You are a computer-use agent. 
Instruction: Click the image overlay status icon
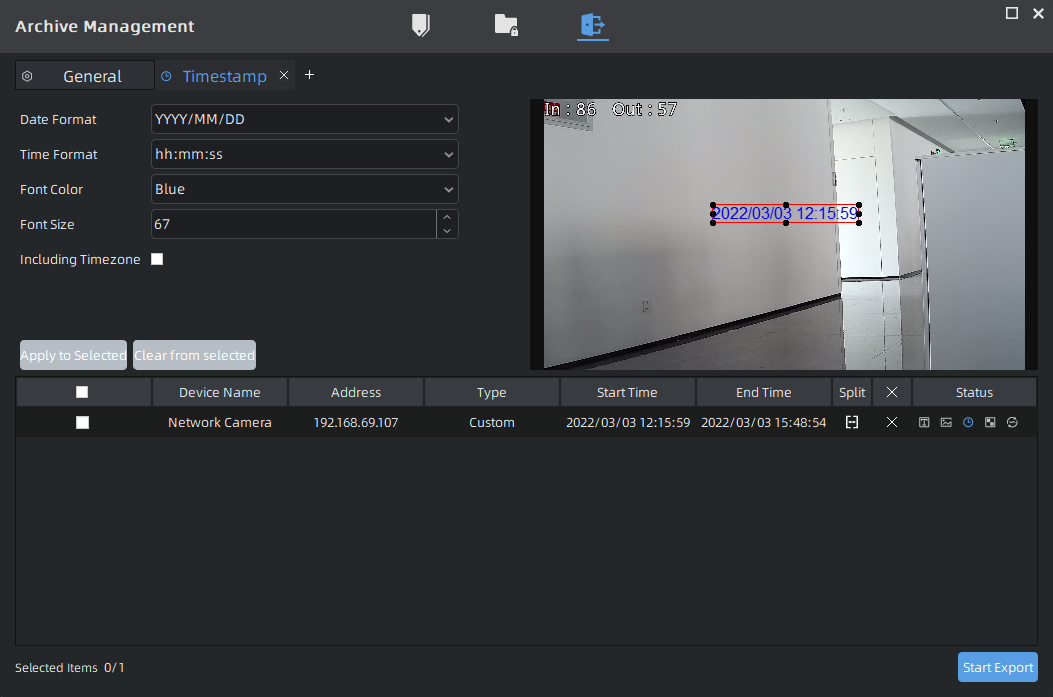[946, 423]
